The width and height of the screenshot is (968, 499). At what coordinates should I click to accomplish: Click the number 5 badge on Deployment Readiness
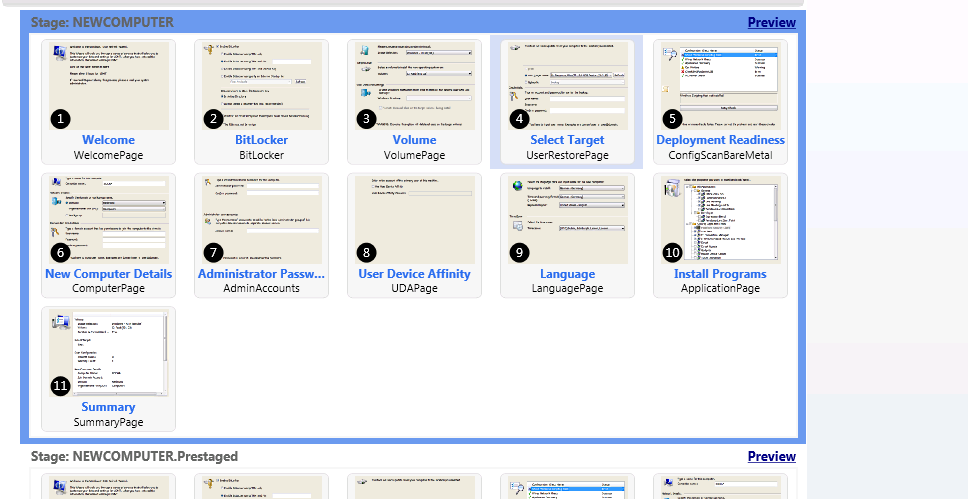point(672,119)
